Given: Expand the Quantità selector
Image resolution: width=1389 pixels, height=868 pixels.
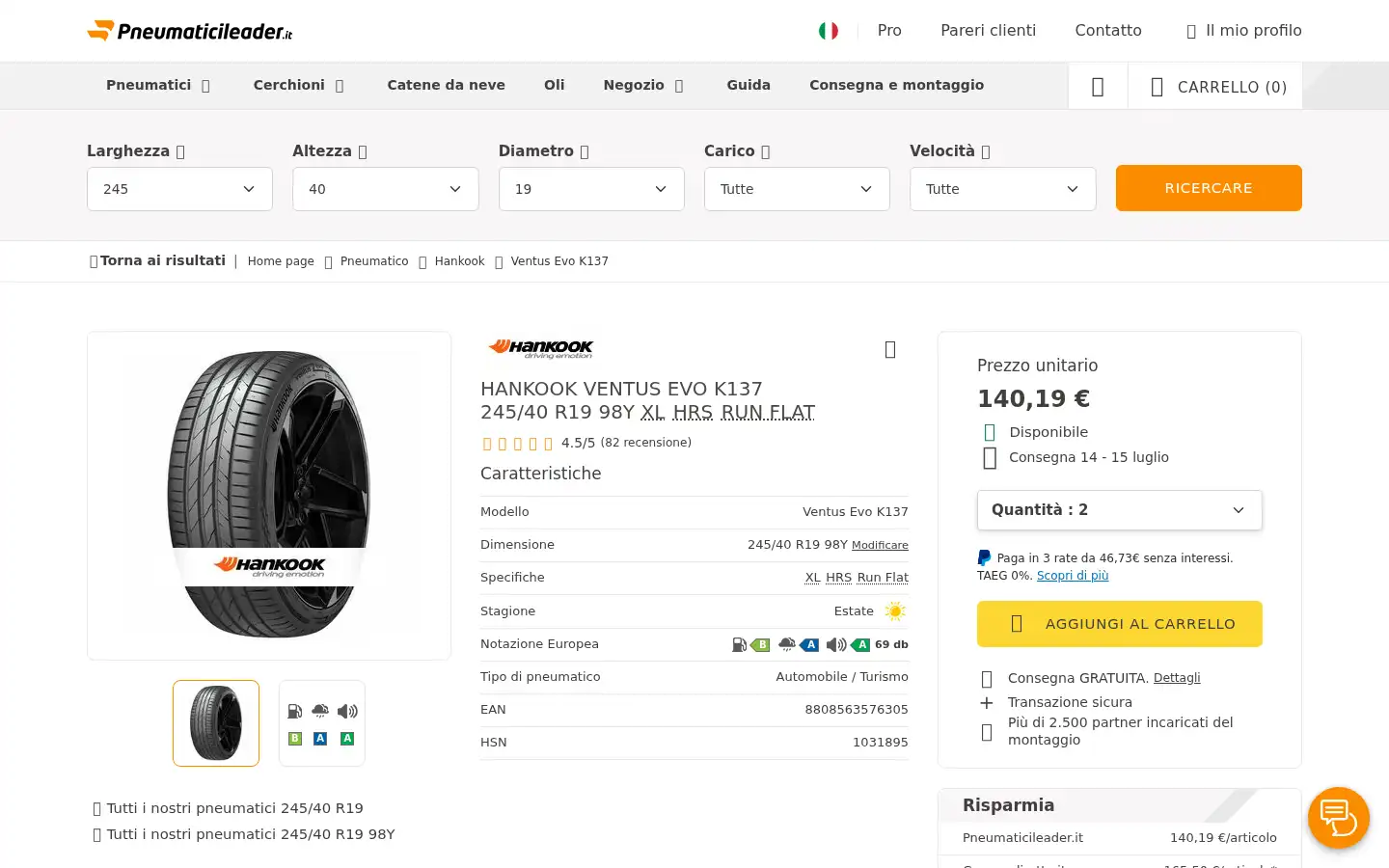Looking at the screenshot, I should point(1119,510).
